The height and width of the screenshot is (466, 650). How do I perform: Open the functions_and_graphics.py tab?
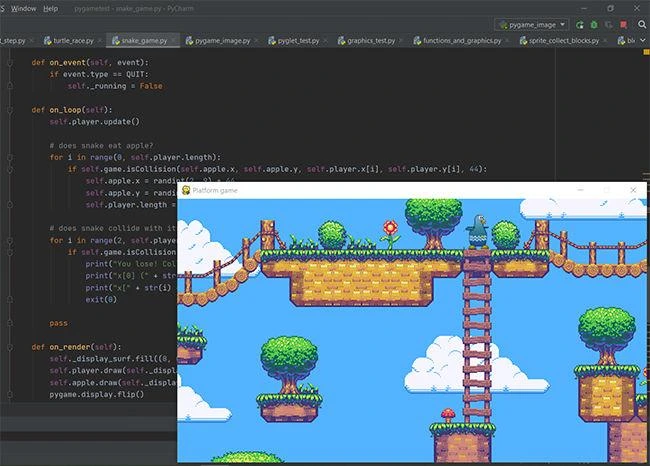(x=462, y=41)
